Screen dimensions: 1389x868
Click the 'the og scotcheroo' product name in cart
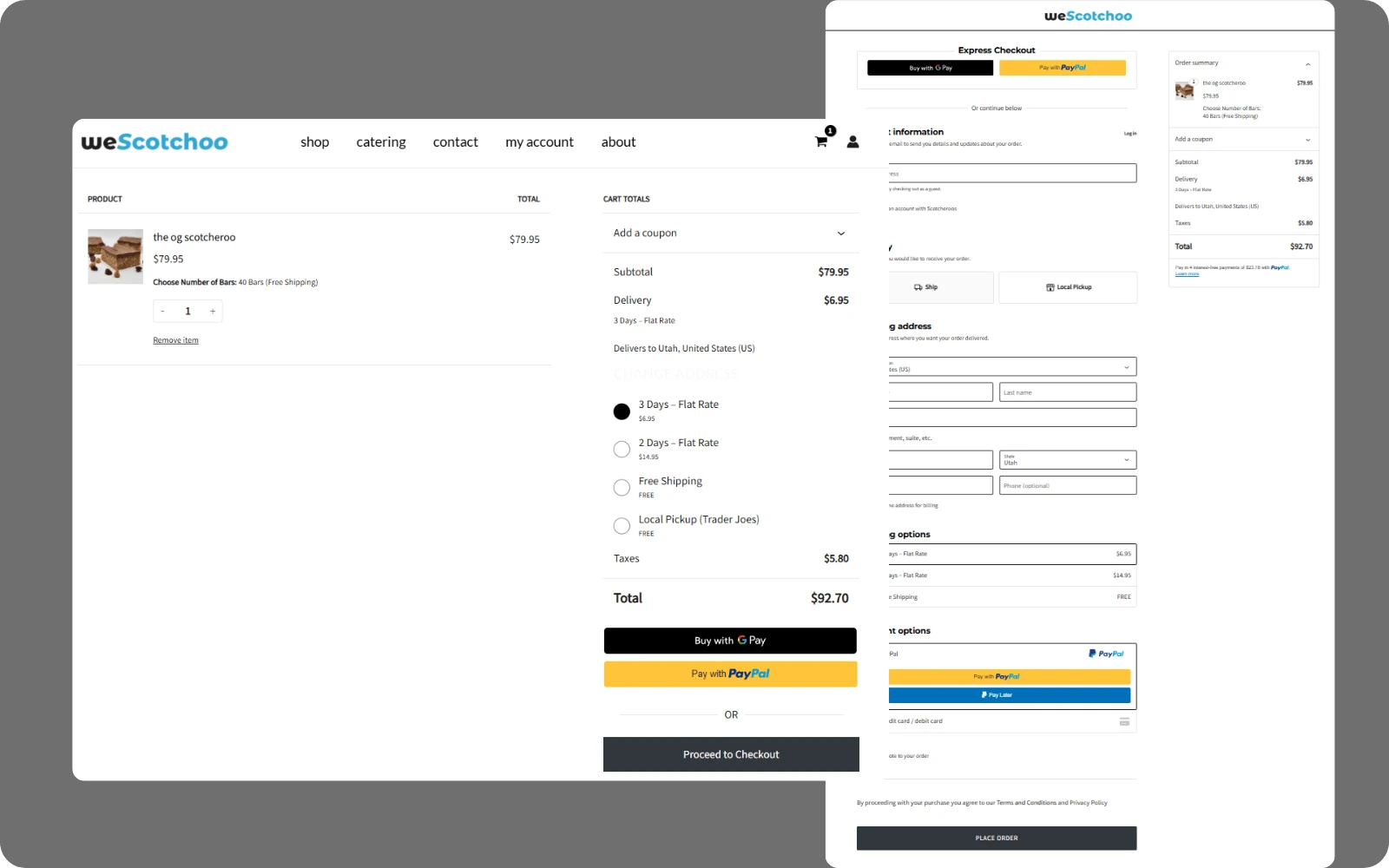[194, 238]
